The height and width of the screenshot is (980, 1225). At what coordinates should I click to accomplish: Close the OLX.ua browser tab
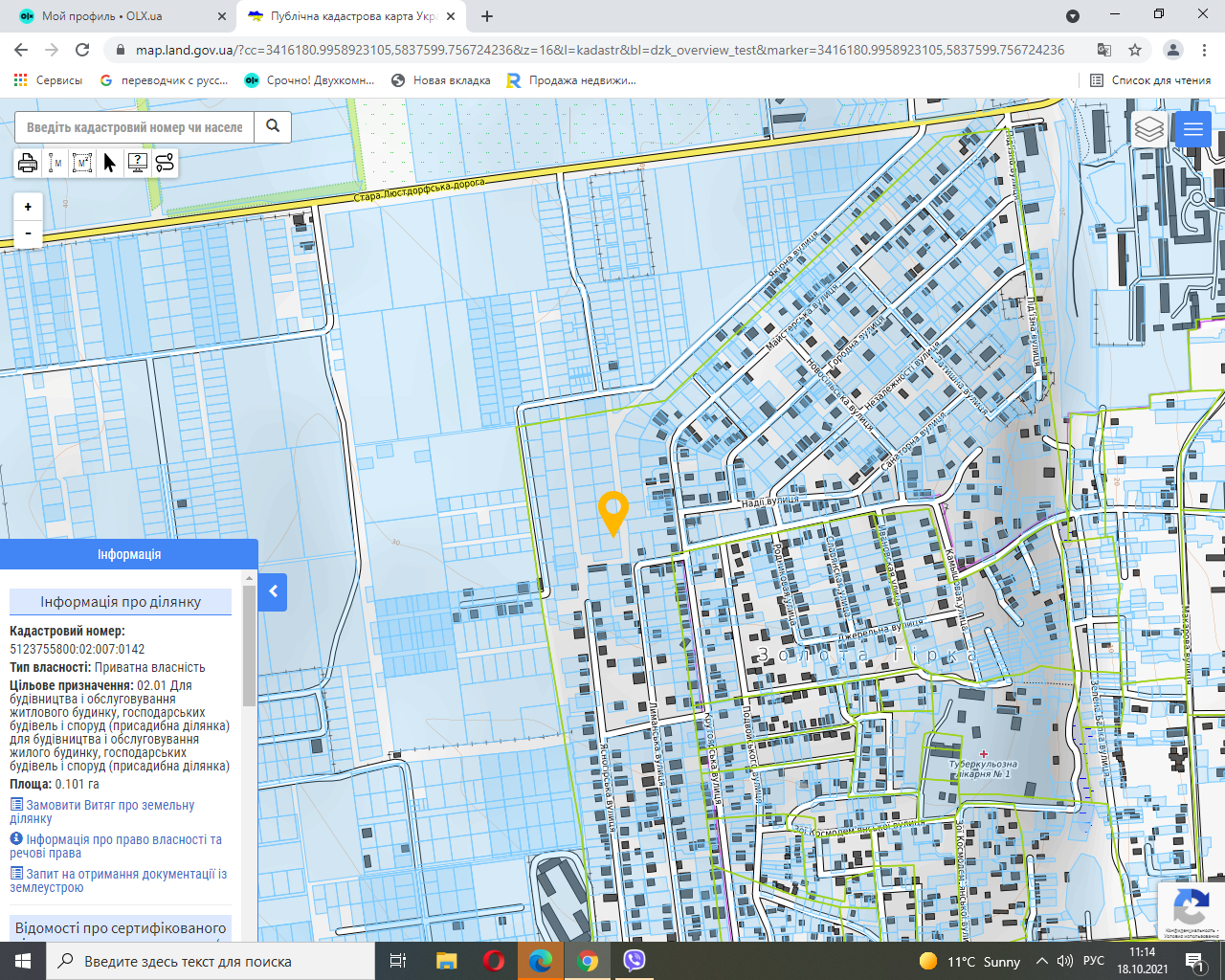point(222,16)
